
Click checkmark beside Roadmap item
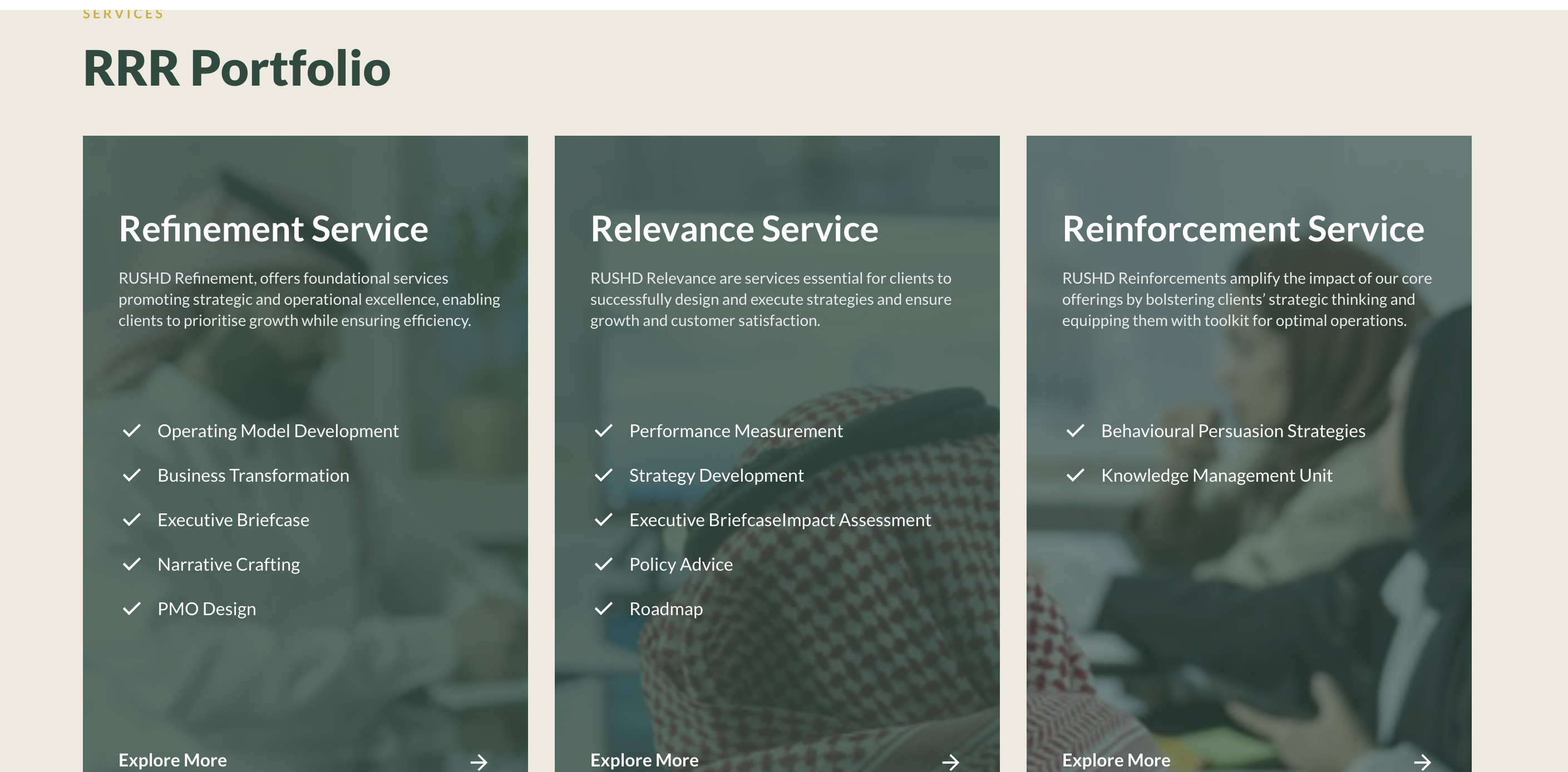coord(603,608)
